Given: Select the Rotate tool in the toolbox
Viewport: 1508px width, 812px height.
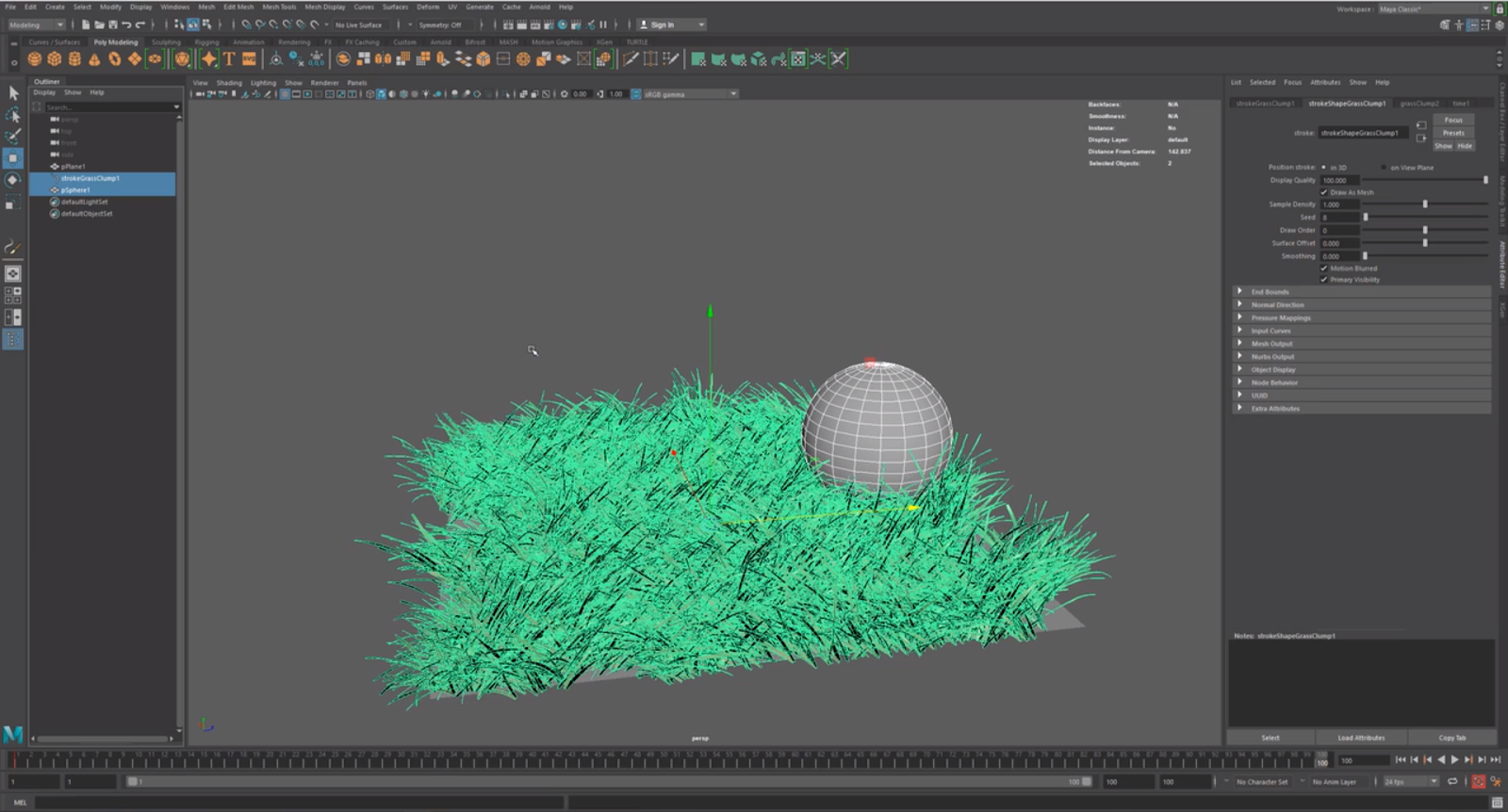Looking at the screenshot, I should click(12, 180).
